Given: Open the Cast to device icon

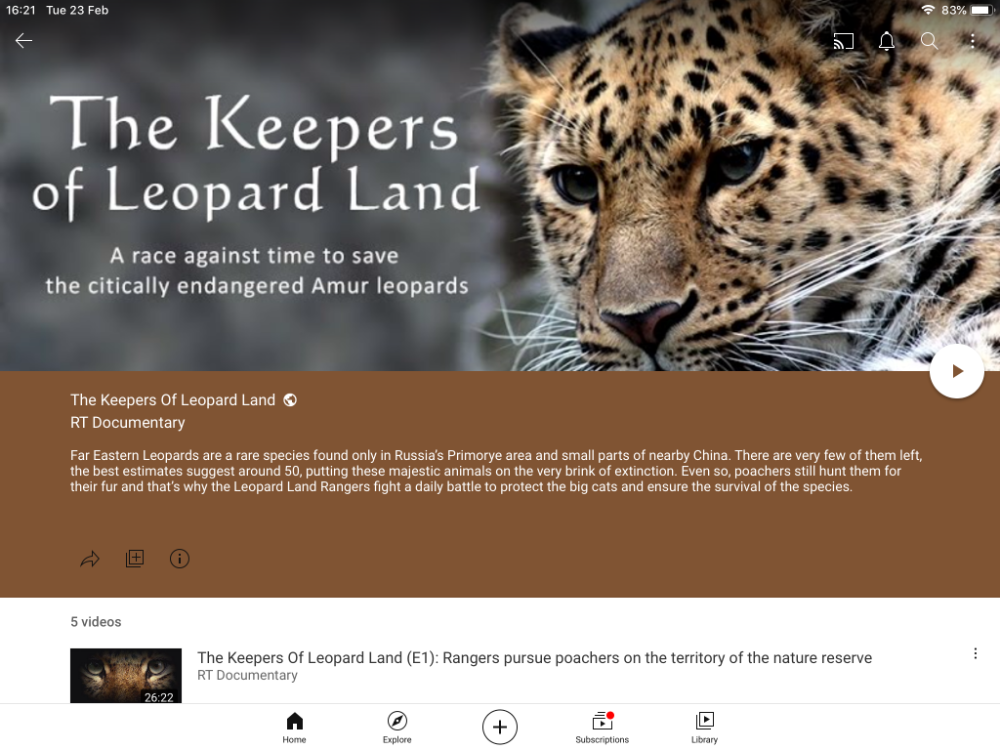Looking at the screenshot, I should point(843,41).
